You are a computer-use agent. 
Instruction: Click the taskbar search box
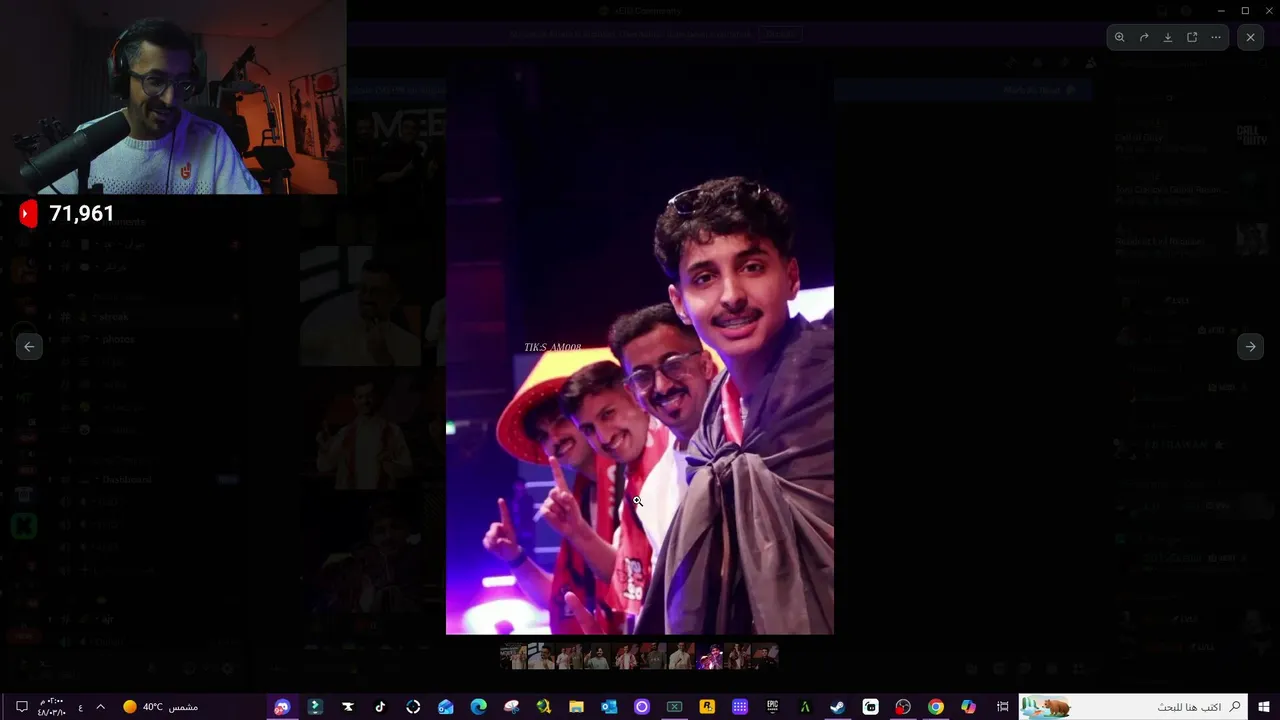click(x=1133, y=707)
